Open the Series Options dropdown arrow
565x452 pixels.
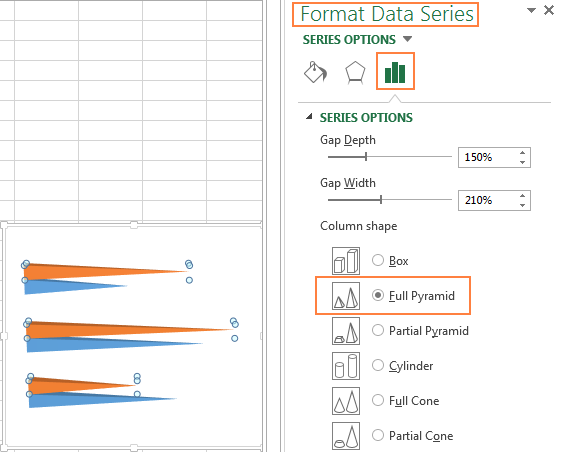[x=407, y=39]
